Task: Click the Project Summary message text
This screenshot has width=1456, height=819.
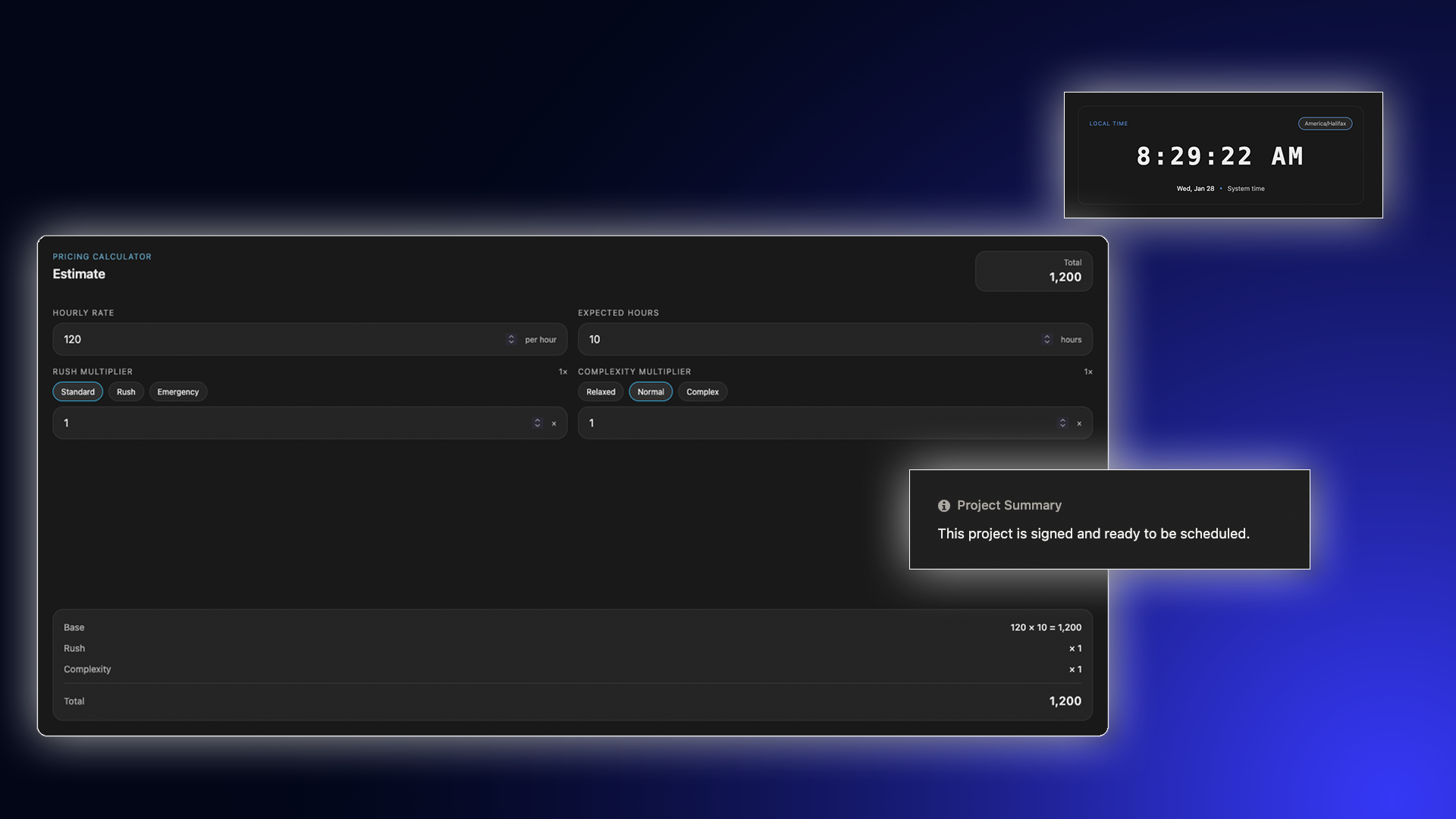Action: tap(1093, 534)
